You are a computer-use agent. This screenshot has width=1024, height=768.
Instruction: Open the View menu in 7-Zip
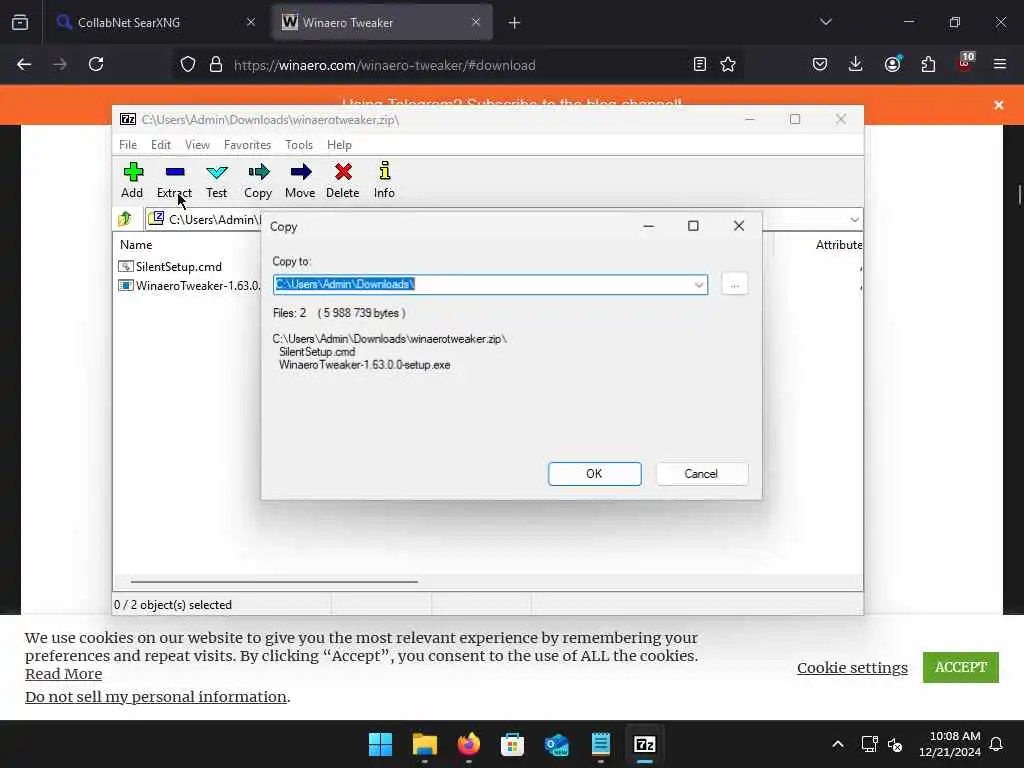pos(197,145)
